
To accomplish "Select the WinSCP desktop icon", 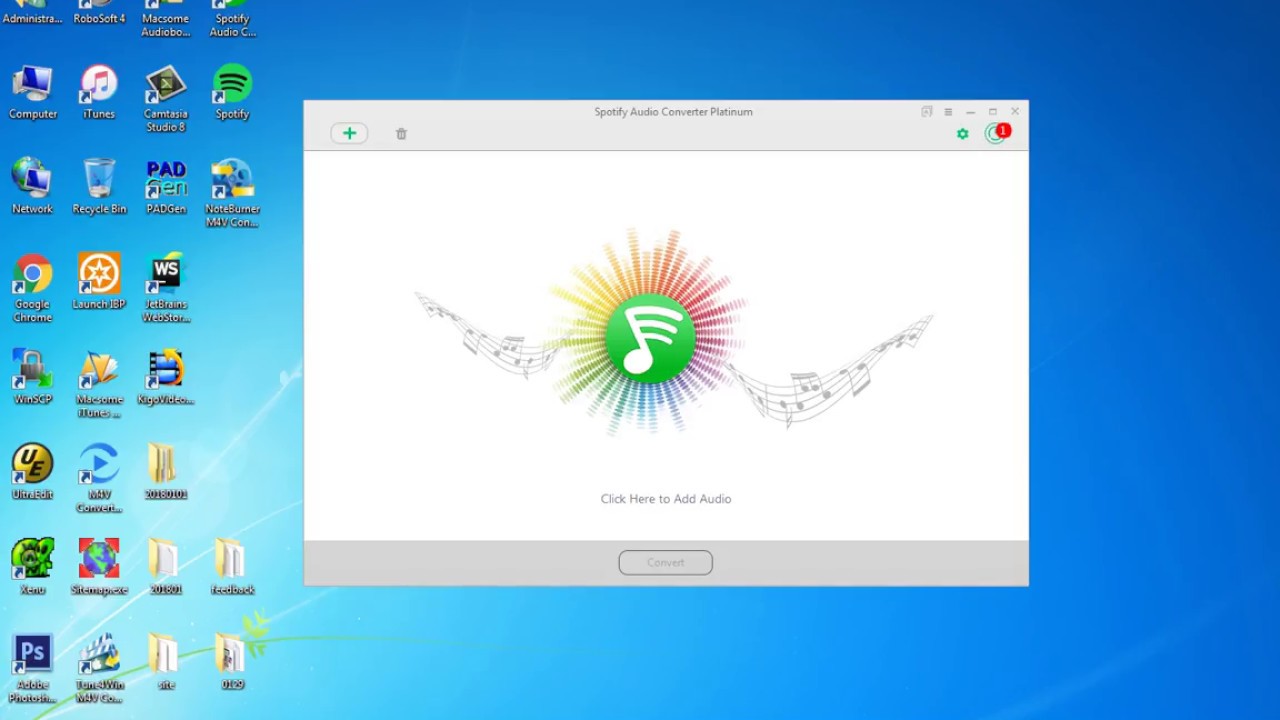I will point(33,376).
